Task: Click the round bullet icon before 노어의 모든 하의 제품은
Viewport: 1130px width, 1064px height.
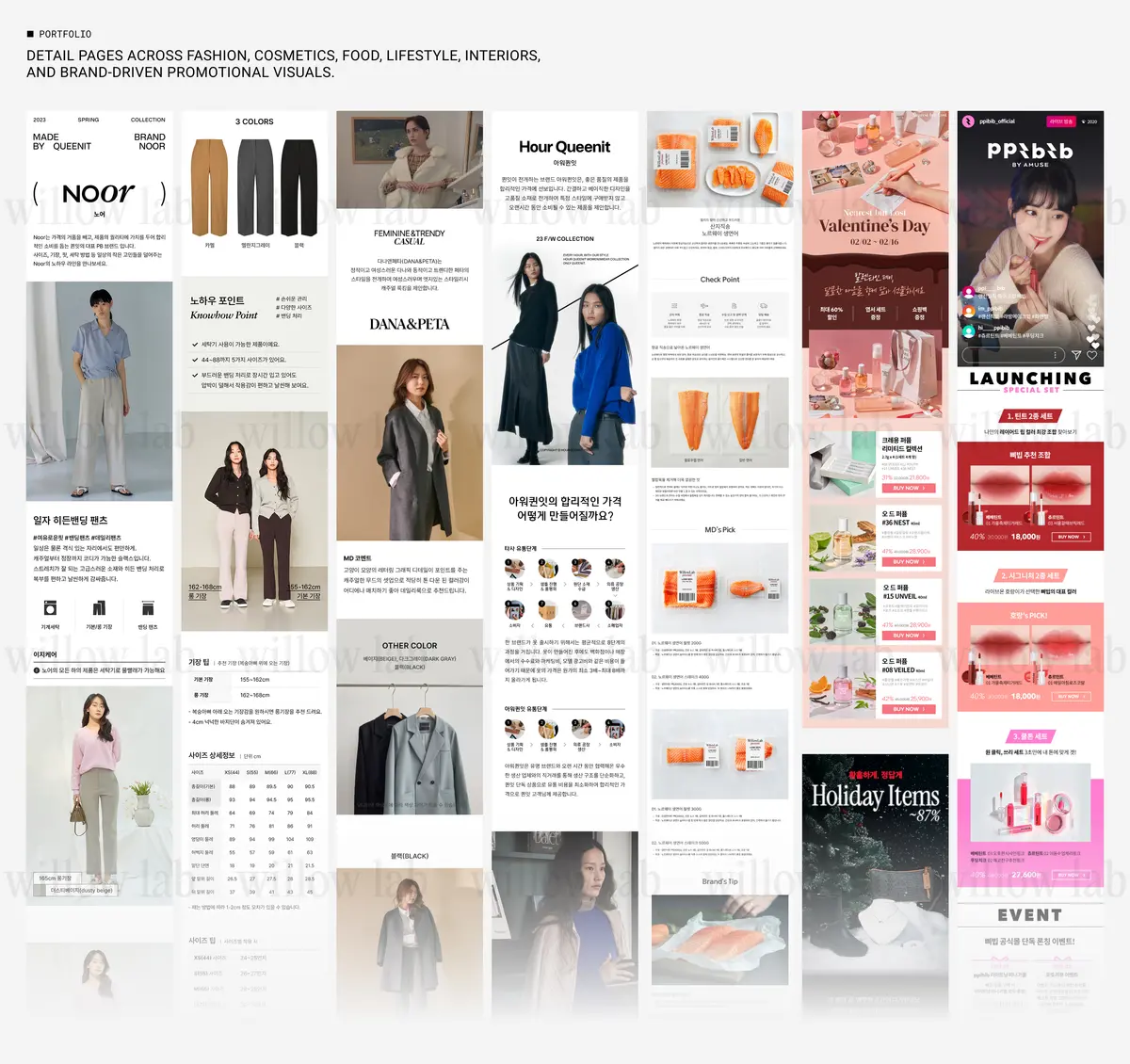Action: tap(37, 670)
